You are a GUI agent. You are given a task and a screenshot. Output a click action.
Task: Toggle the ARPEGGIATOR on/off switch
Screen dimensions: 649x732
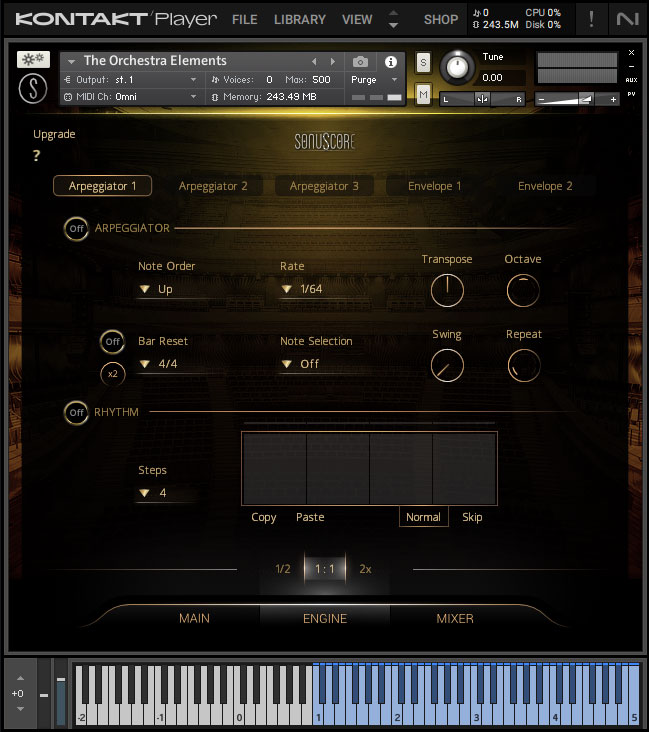(76, 229)
